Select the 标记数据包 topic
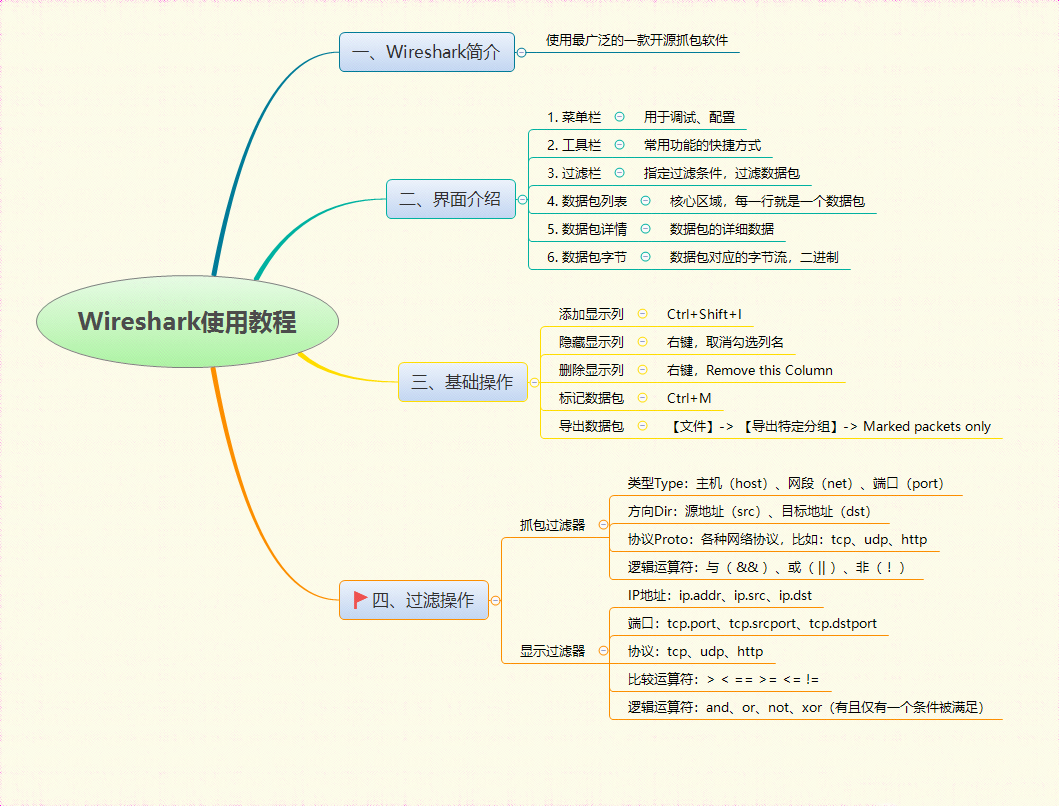1059x806 pixels. tap(591, 399)
